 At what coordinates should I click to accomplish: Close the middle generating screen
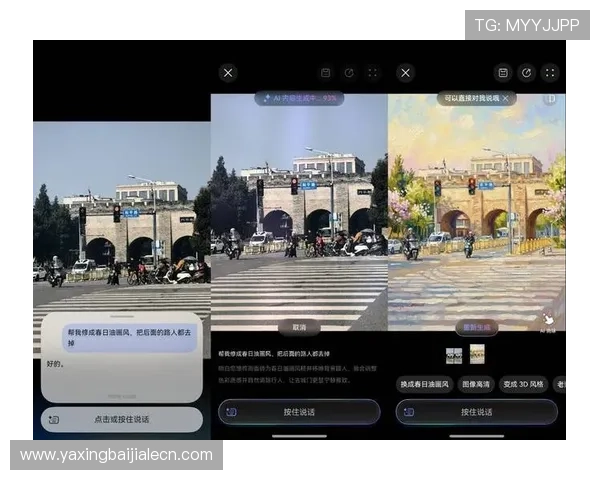(x=228, y=73)
